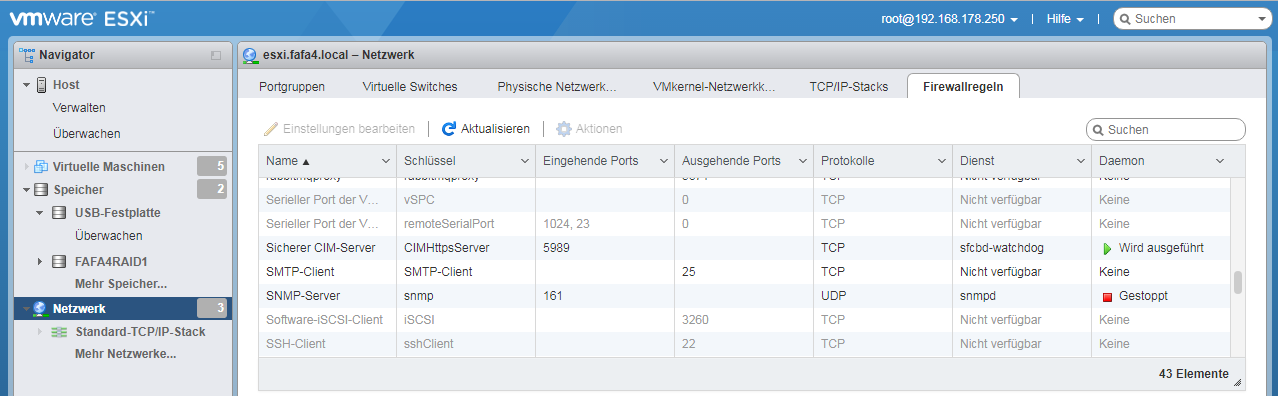This screenshot has height=396, width=1278.
Task: Click the Aktionen gear icon
Action: click(x=564, y=129)
